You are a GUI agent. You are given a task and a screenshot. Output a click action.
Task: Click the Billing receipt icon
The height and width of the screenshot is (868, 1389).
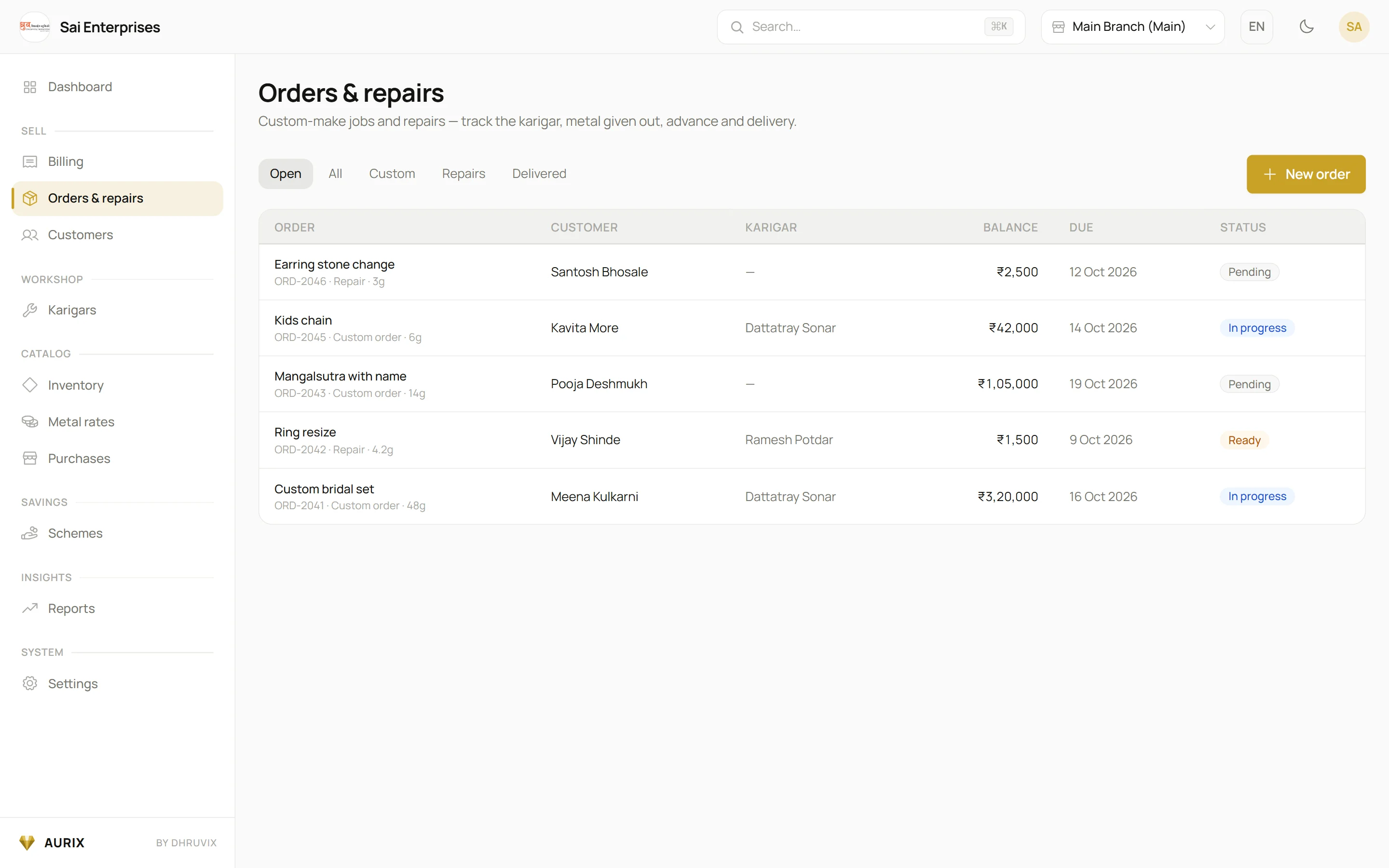pos(30,162)
